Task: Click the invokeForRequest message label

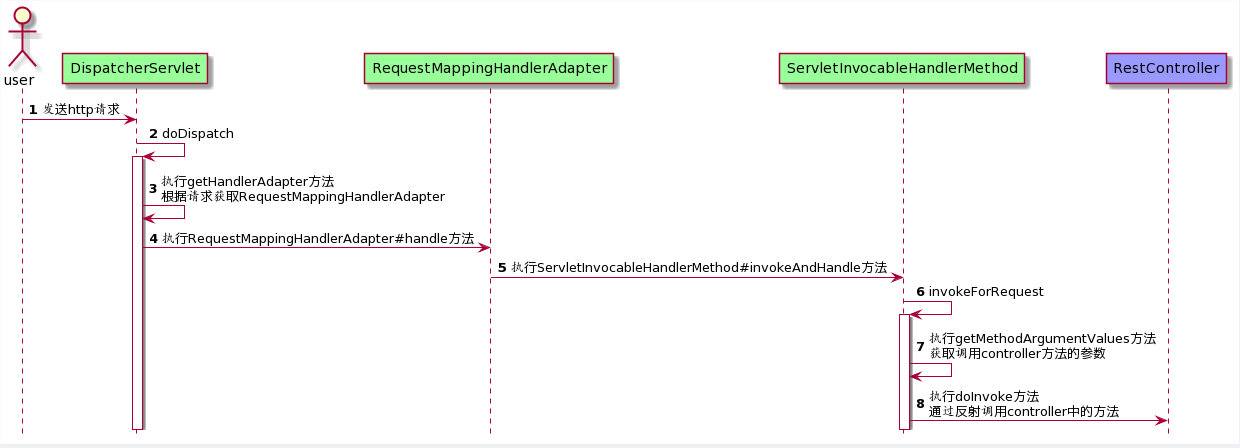Action: pyautogui.click(x=985, y=292)
